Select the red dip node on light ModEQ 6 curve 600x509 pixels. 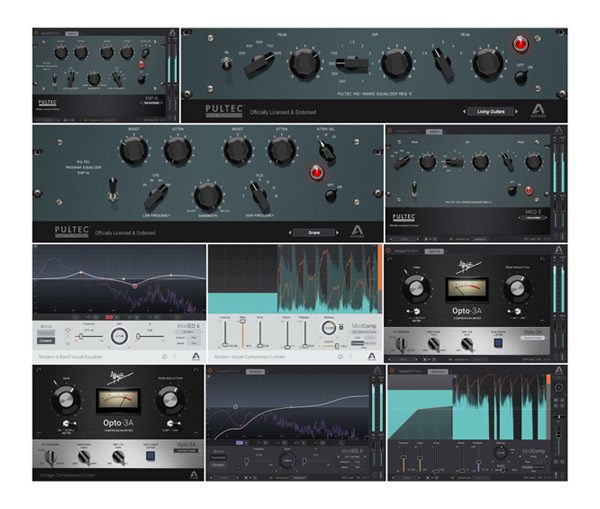[135, 286]
